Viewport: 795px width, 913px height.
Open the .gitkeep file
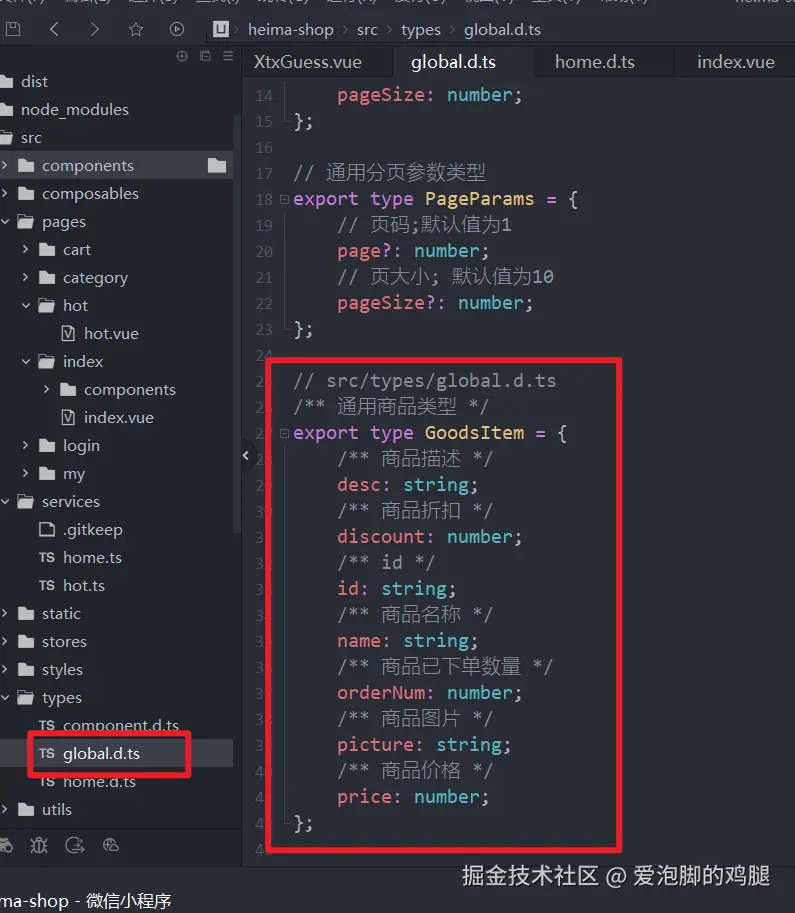tap(93, 529)
